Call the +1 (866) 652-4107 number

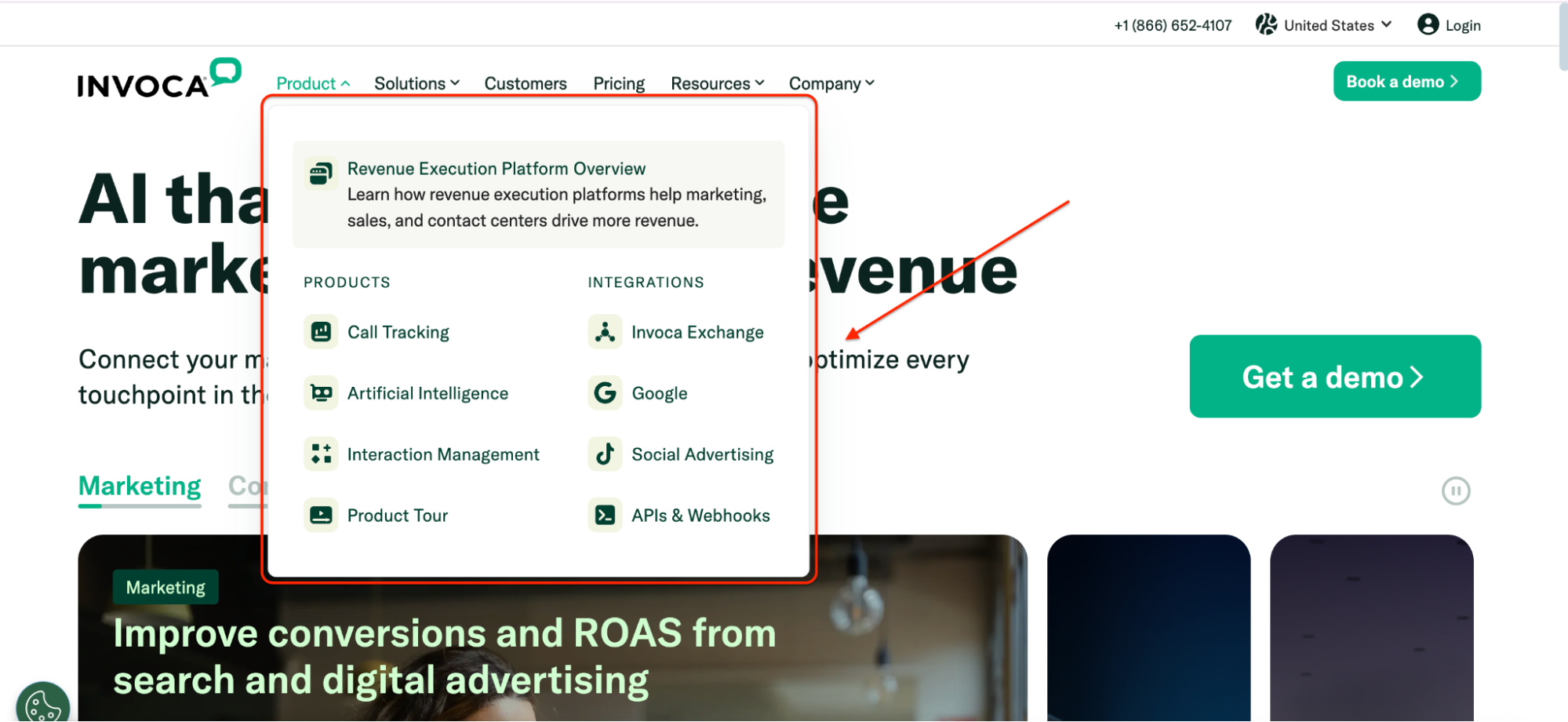[x=1173, y=25]
